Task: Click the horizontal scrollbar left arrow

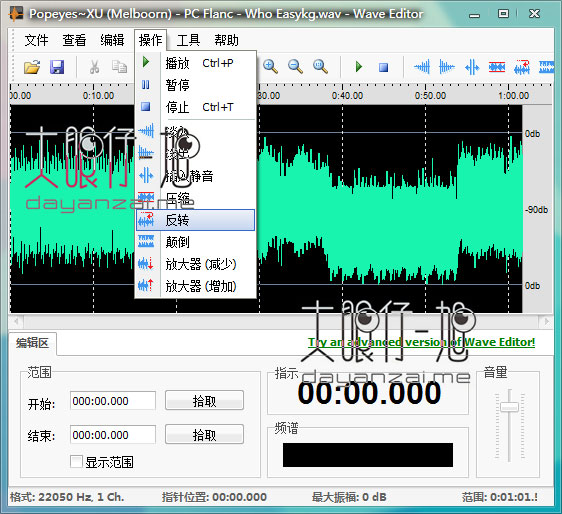Action: pos(16,321)
